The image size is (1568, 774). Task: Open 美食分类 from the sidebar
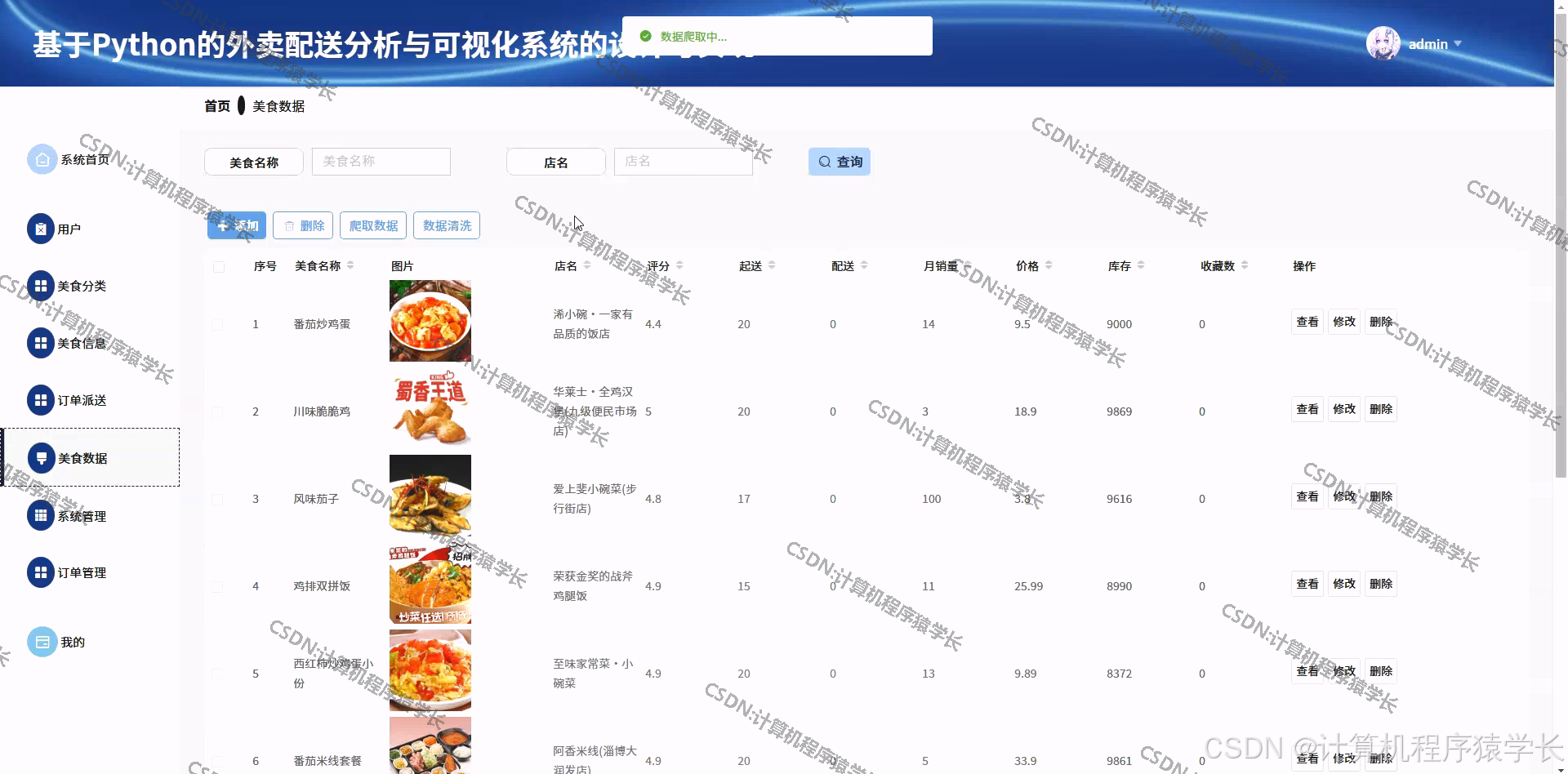pyautogui.click(x=42, y=286)
